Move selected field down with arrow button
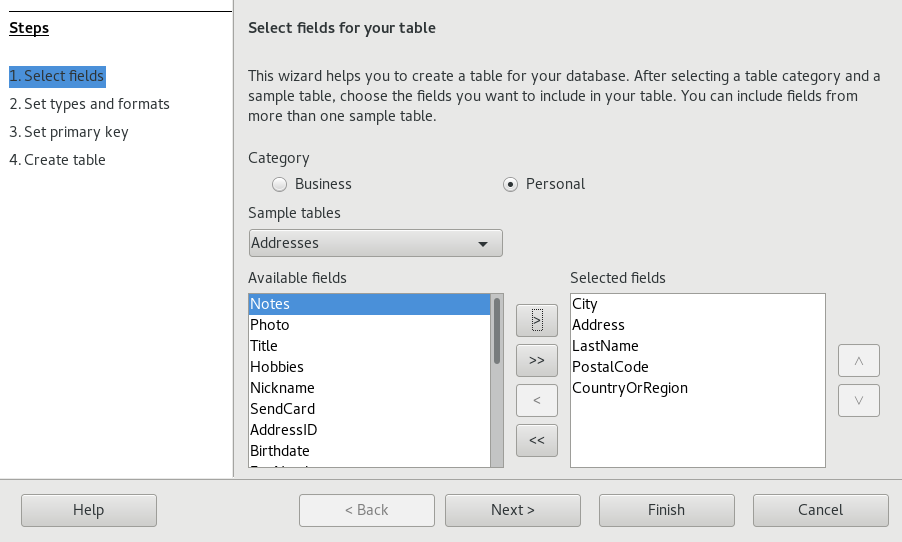902x542 pixels. coord(859,400)
